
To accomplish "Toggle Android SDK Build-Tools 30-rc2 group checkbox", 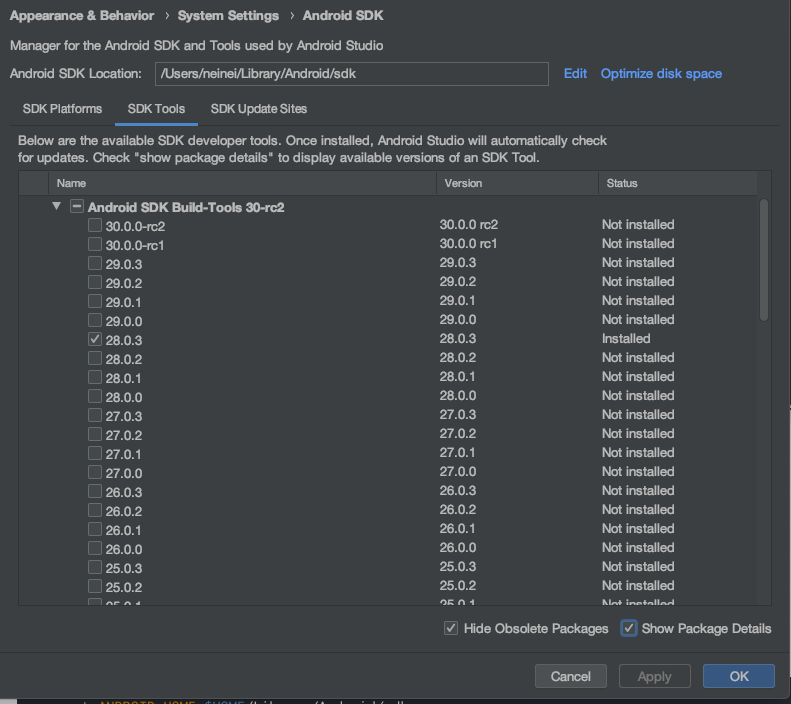I will click(x=77, y=206).
